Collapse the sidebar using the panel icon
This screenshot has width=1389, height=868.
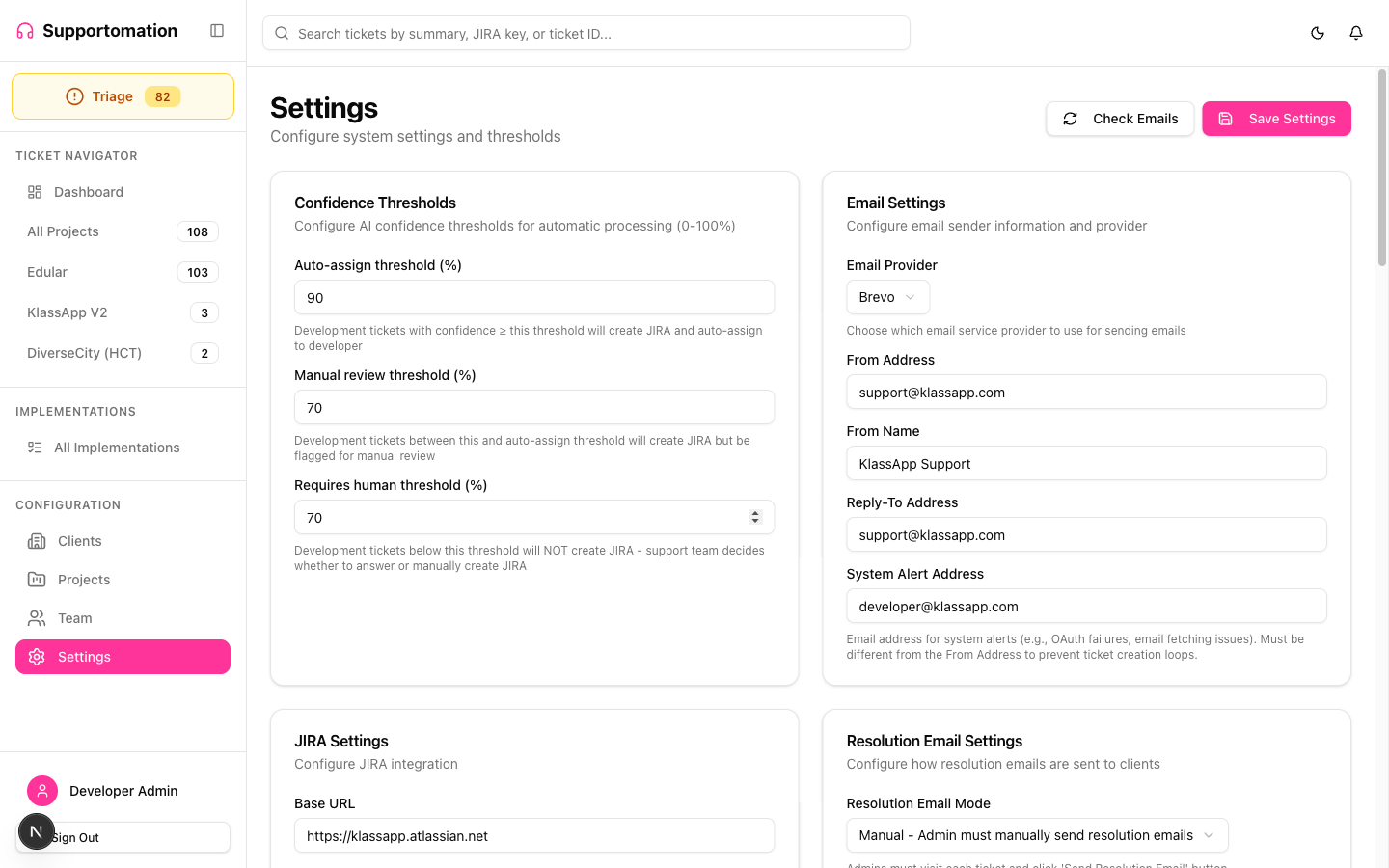(x=216, y=30)
